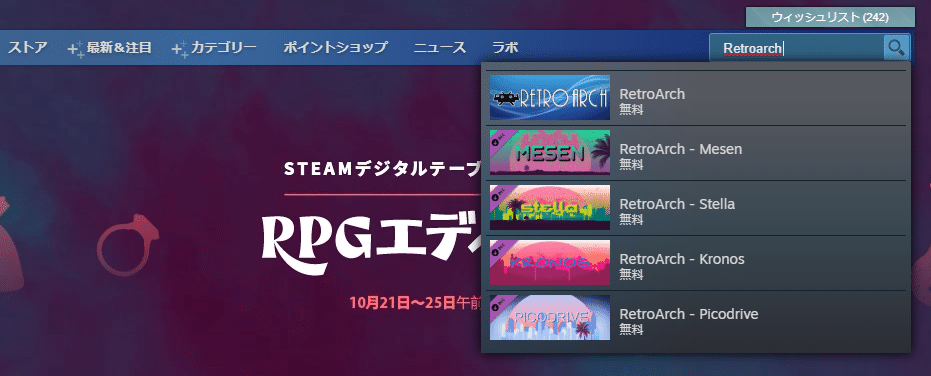Go to ポイントショップ tab
The height and width of the screenshot is (376, 931).
click(335, 48)
